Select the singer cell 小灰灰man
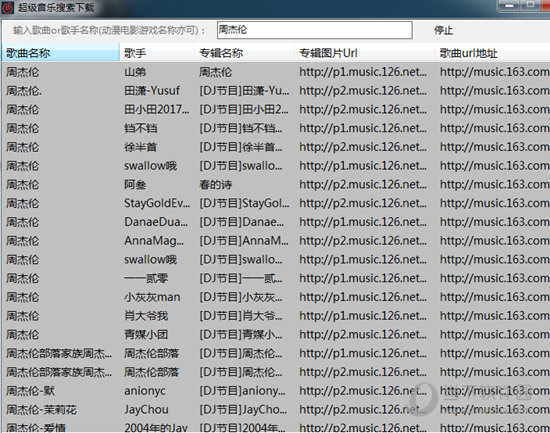550x433 pixels. 152,297
